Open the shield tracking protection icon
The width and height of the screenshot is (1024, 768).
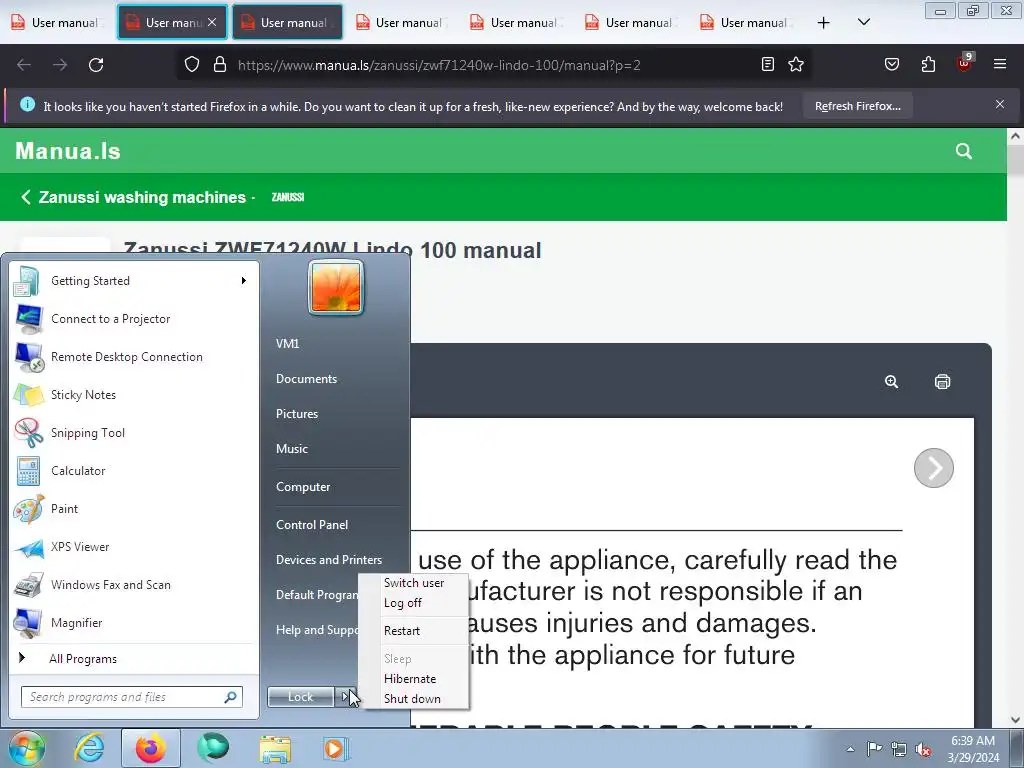point(191,65)
